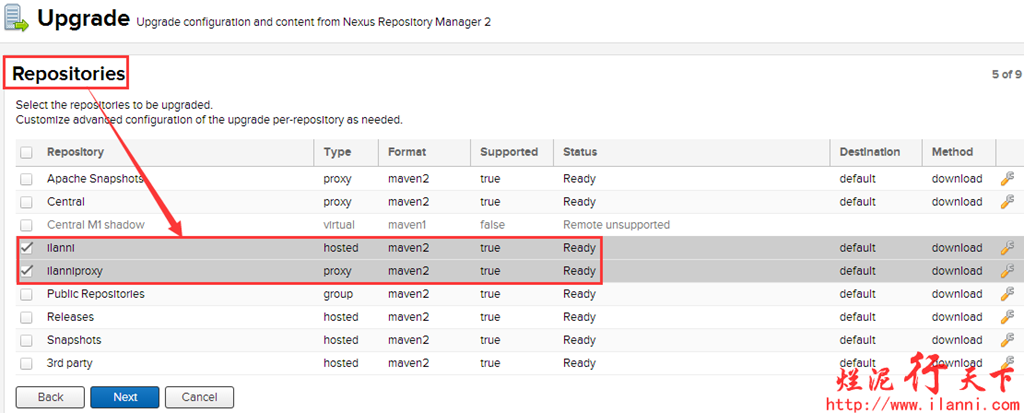Click the Upgrade page icon in header
The height and width of the screenshot is (413, 1024).
click(17, 19)
